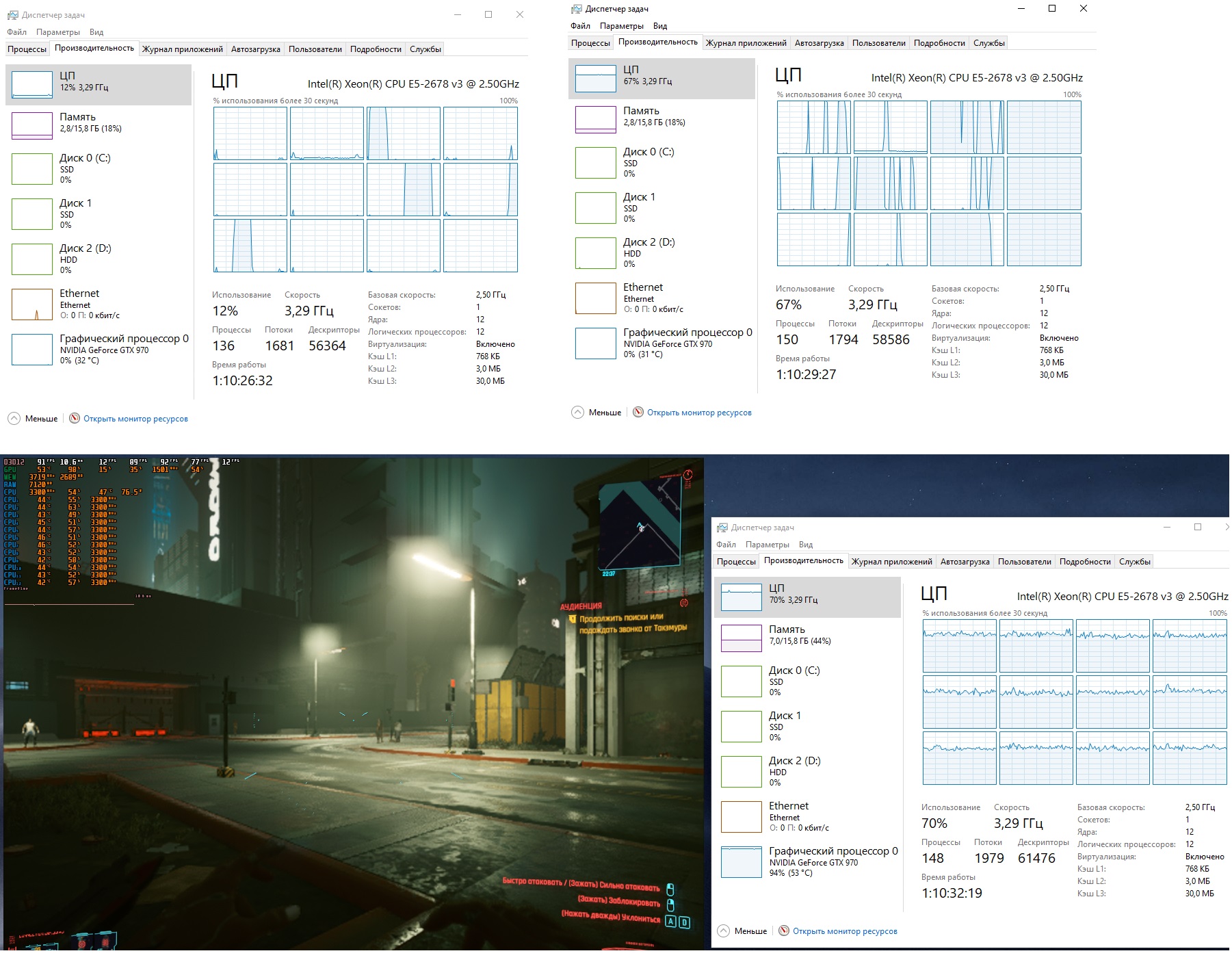Open Открыть монитор ресурсов link in 67% CPU window

click(699, 413)
